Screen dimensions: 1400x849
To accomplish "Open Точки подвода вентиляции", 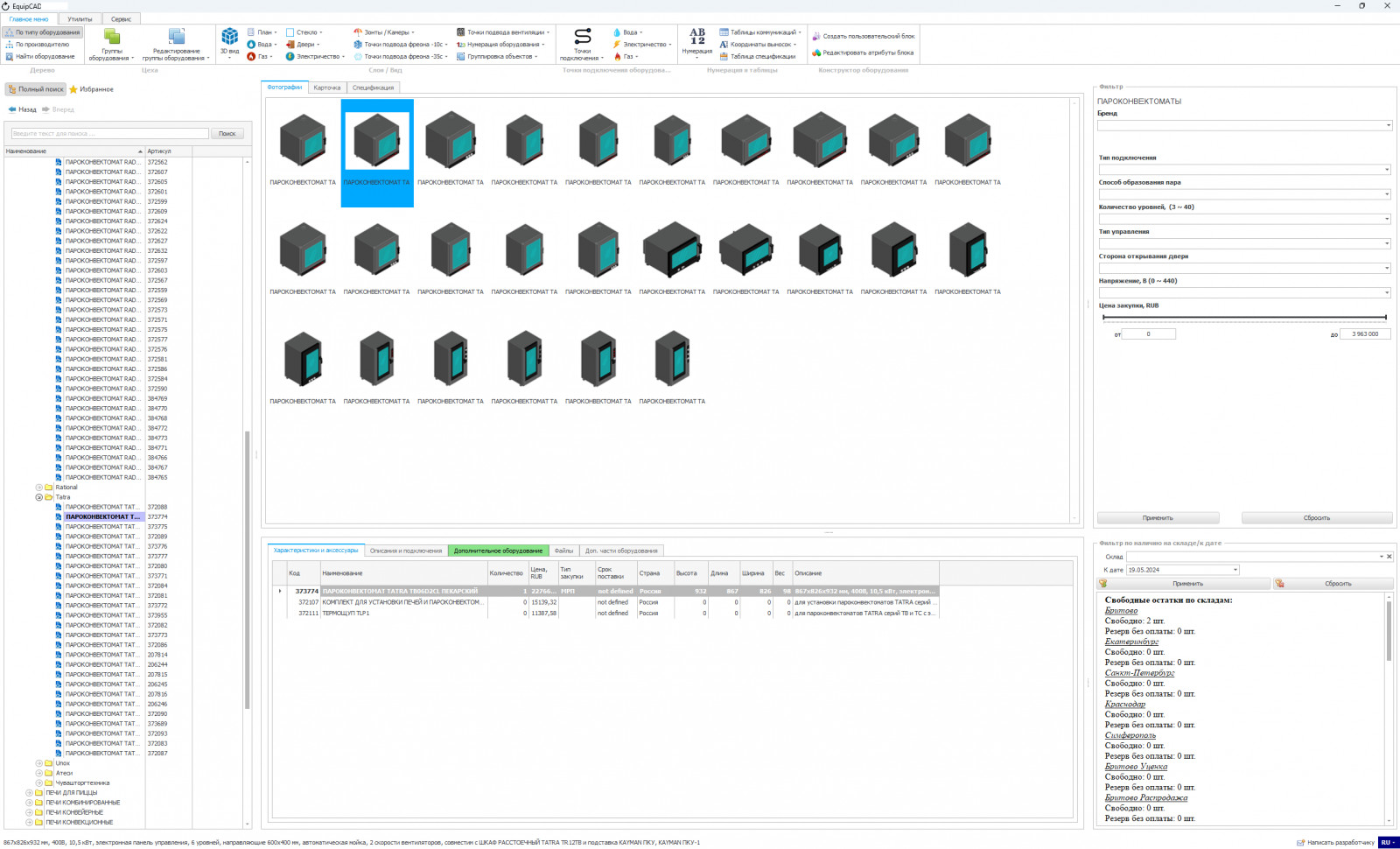I will pyautogui.click(x=503, y=32).
